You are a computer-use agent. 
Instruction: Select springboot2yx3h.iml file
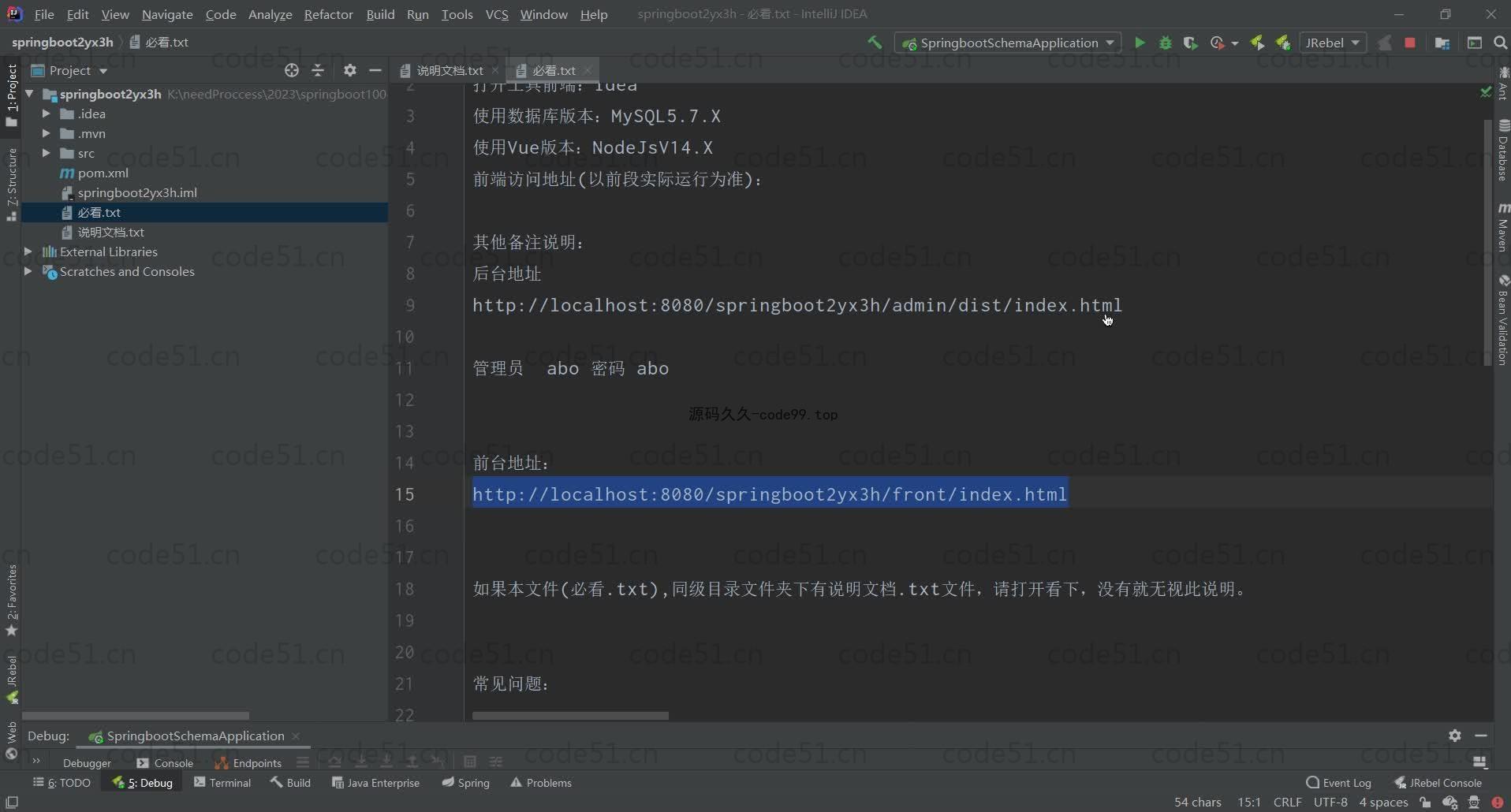pyautogui.click(x=137, y=192)
